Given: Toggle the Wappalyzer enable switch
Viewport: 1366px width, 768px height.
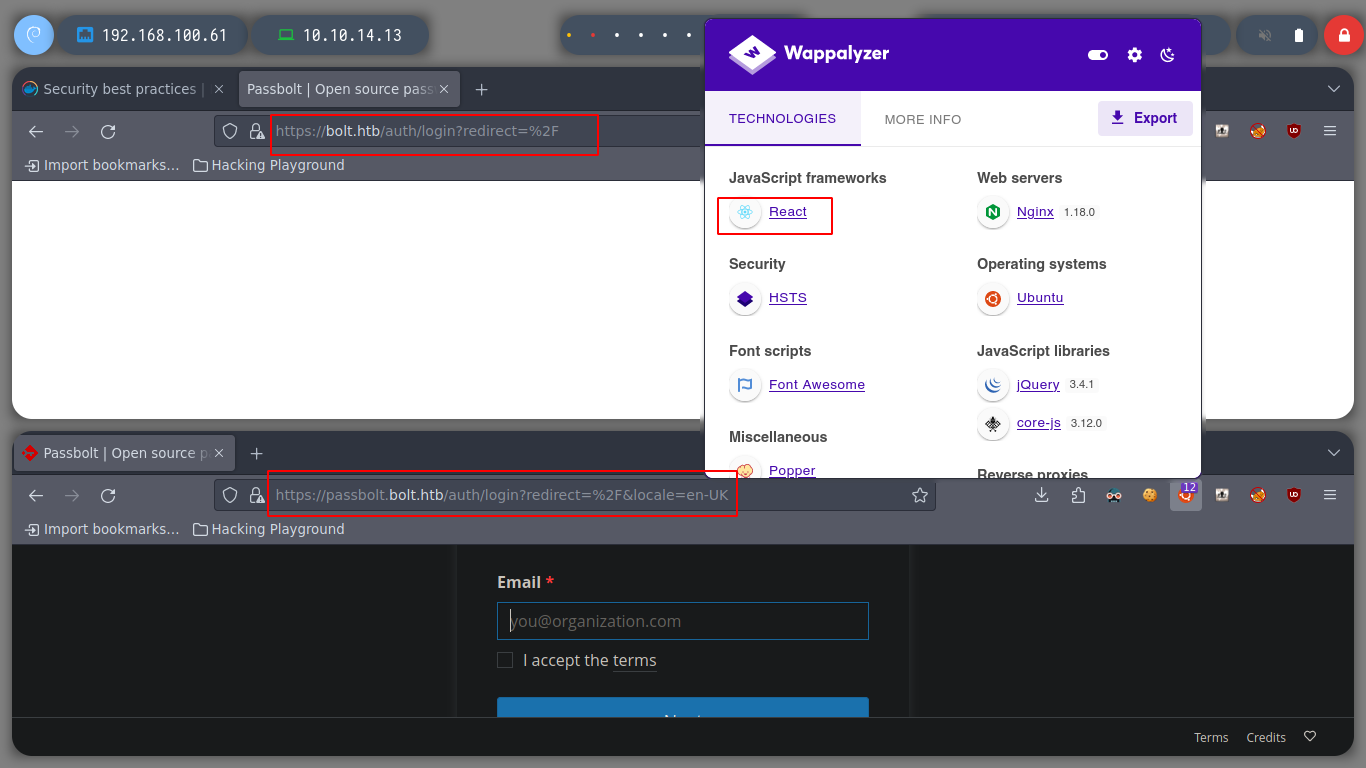Looking at the screenshot, I should (1098, 55).
